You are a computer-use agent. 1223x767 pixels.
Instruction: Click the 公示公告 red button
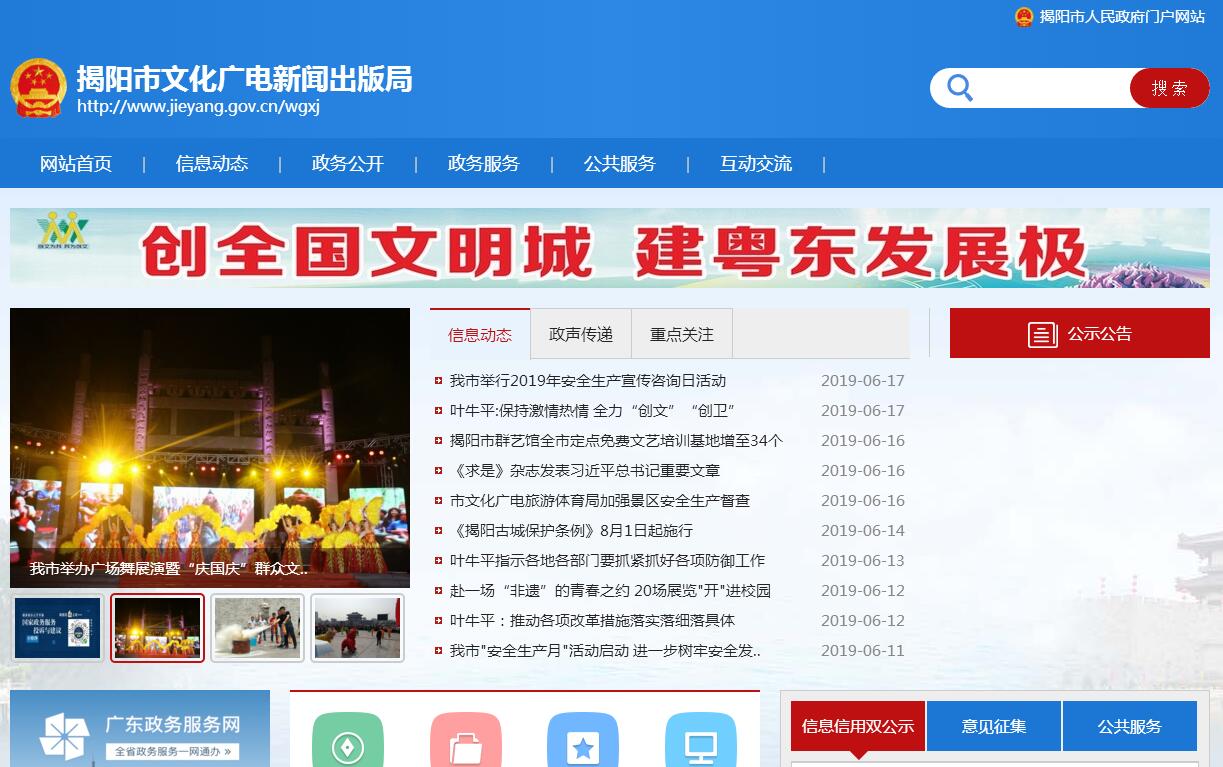pyautogui.click(x=1079, y=333)
